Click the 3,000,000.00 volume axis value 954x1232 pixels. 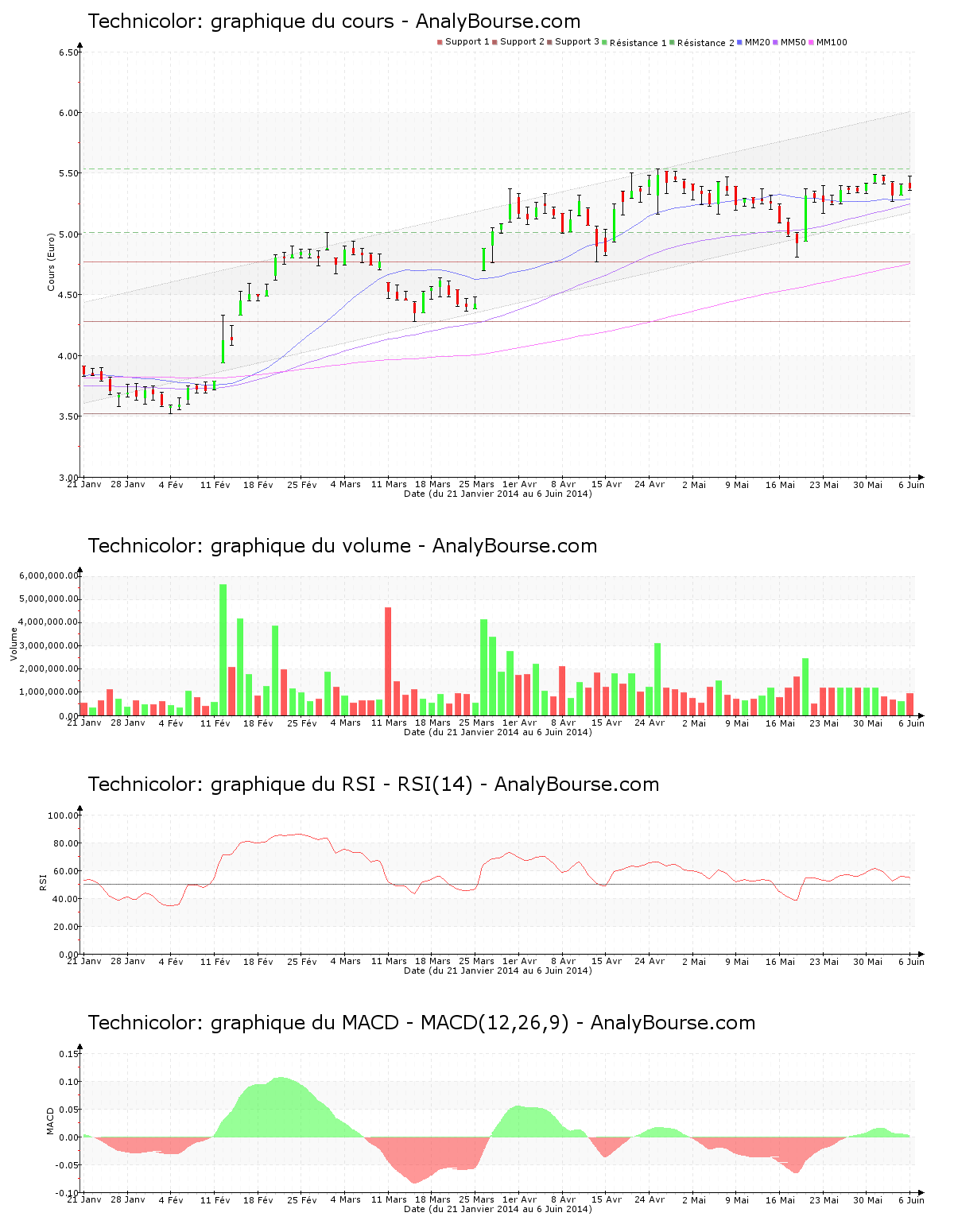click(x=48, y=645)
